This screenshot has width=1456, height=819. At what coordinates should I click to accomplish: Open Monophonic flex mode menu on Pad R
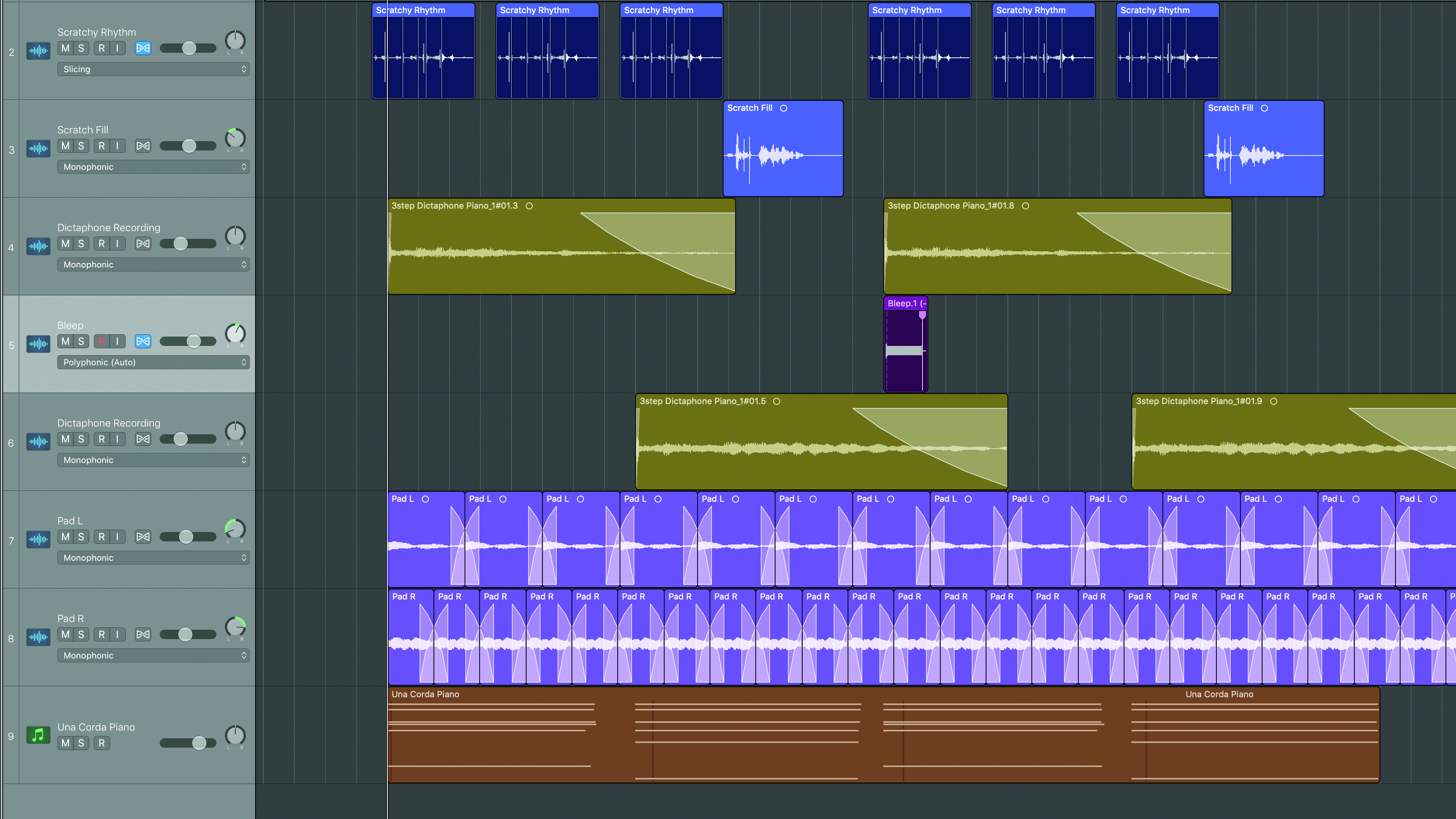click(153, 656)
